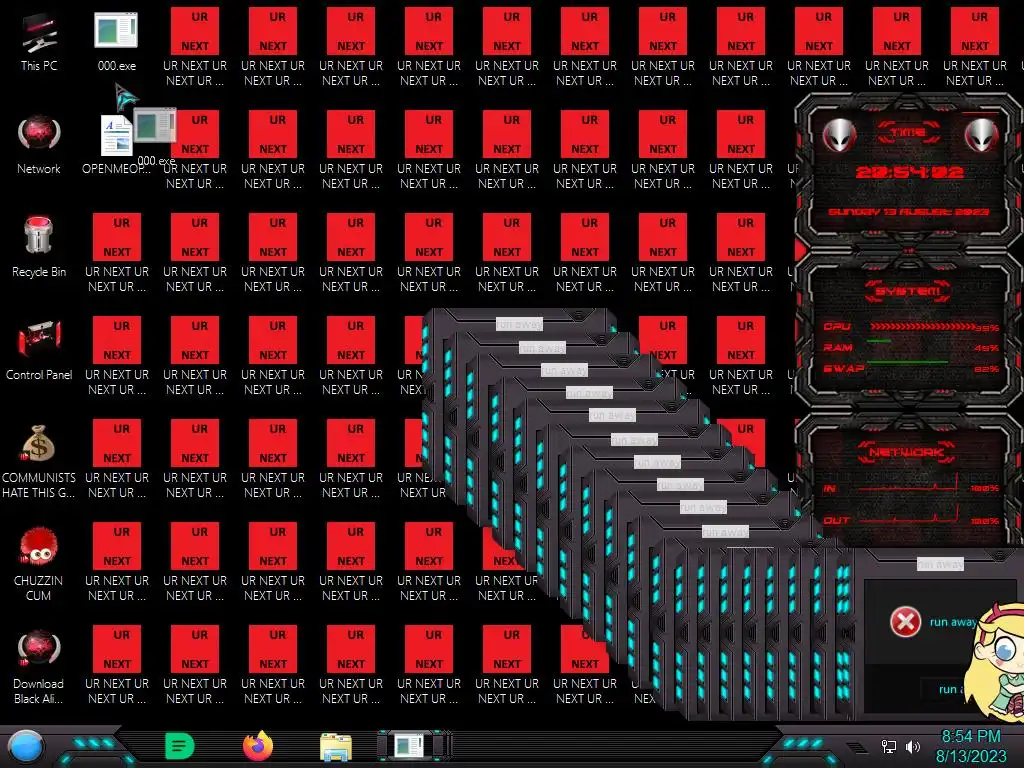Launch the green chat app from the taskbar

click(x=180, y=746)
